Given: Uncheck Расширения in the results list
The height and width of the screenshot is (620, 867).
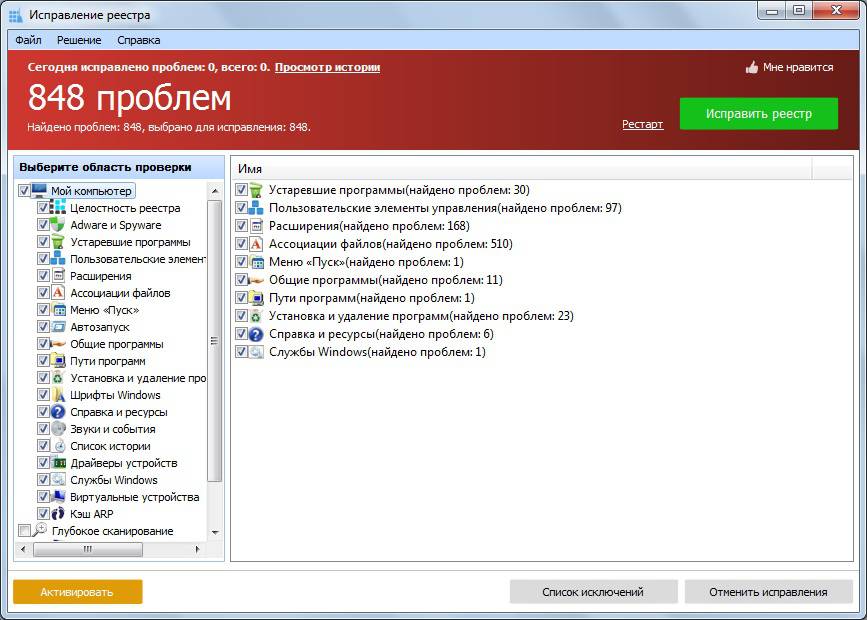Looking at the screenshot, I should point(241,225).
